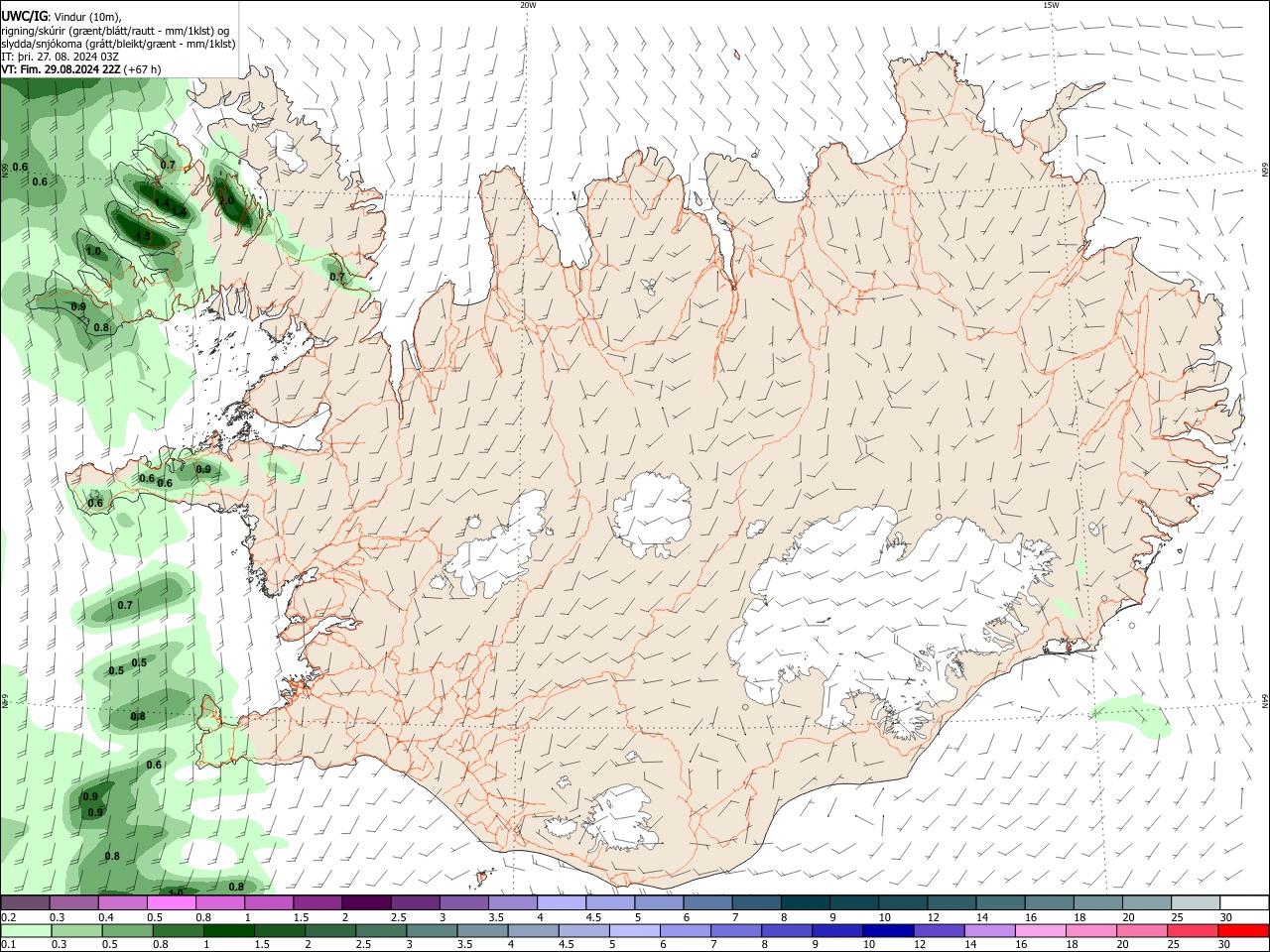This screenshot has width=1270, height=952.
Task: Click the 1.5 precipitation value on the map
Action: (143, 236)
